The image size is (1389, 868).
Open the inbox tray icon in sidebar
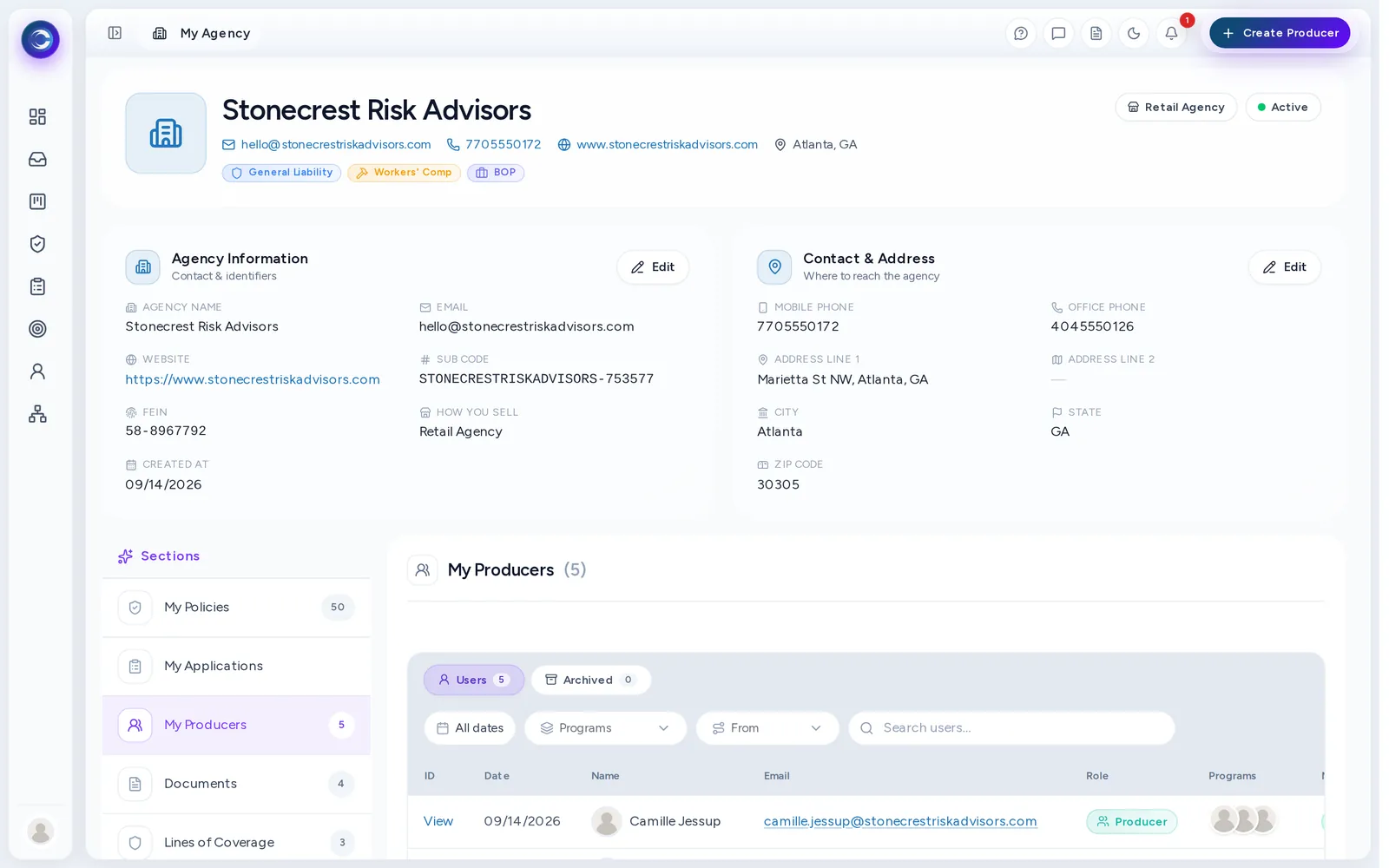37,159
